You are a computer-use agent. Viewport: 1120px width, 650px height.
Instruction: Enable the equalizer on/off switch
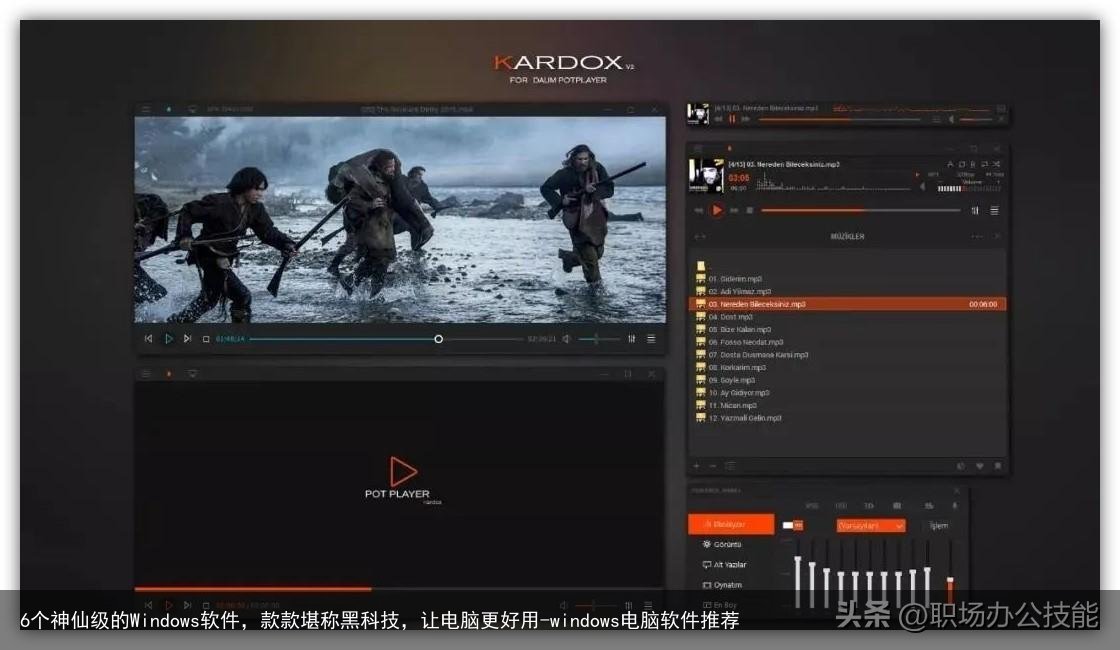coord(792,525)
